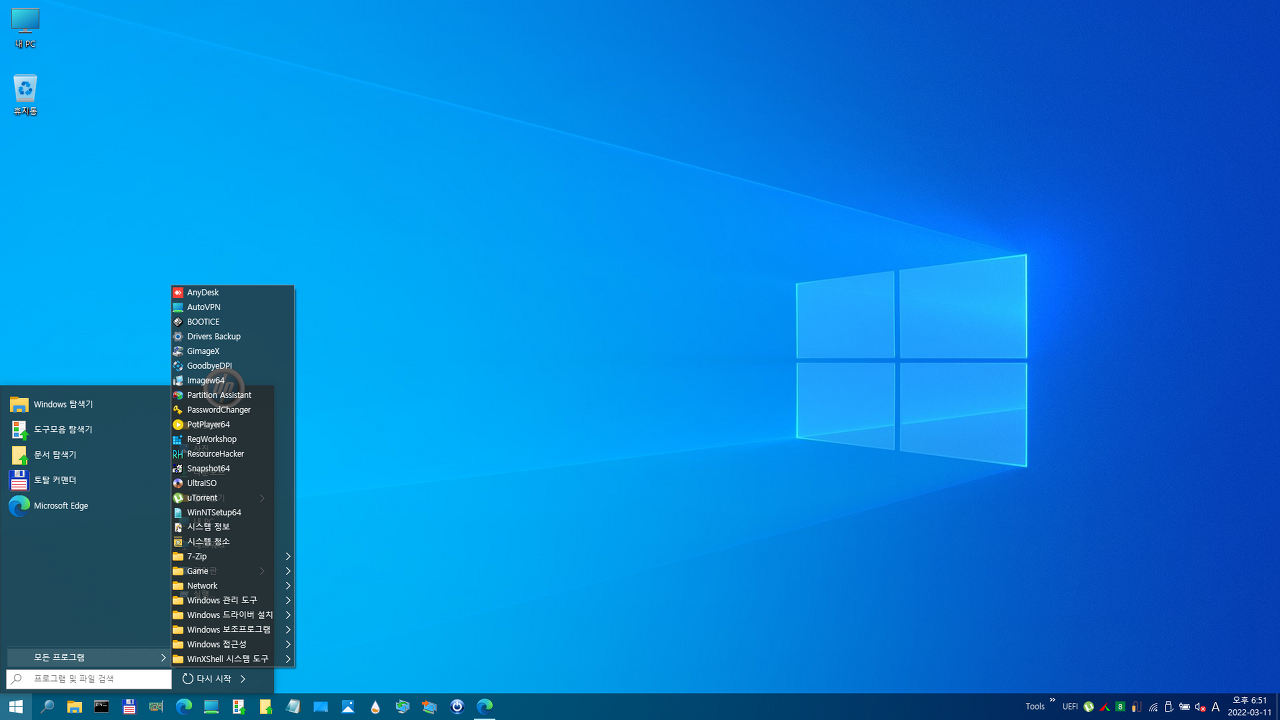Focus the 프로그램 및 파일 검색 box
Screen dimensions: 1280x720
(x=89, y=679)
